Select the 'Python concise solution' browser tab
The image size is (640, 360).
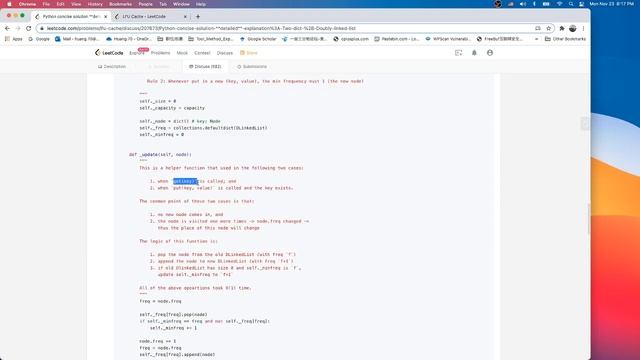point(71,16)
